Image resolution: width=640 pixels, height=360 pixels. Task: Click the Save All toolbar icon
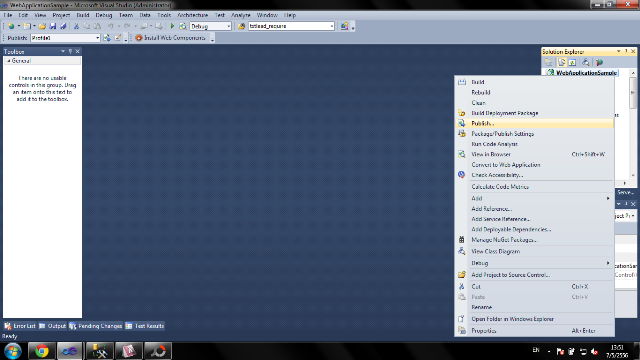click(x=63, y=26)
